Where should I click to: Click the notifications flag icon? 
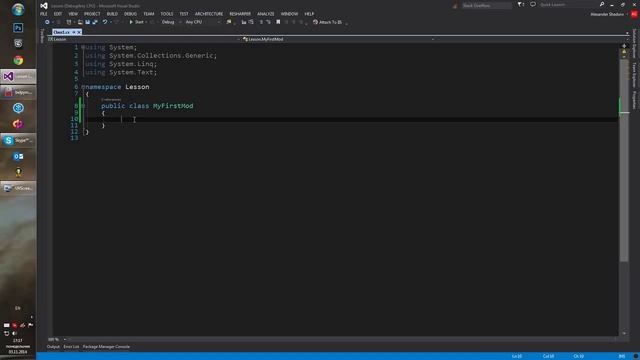520,4
